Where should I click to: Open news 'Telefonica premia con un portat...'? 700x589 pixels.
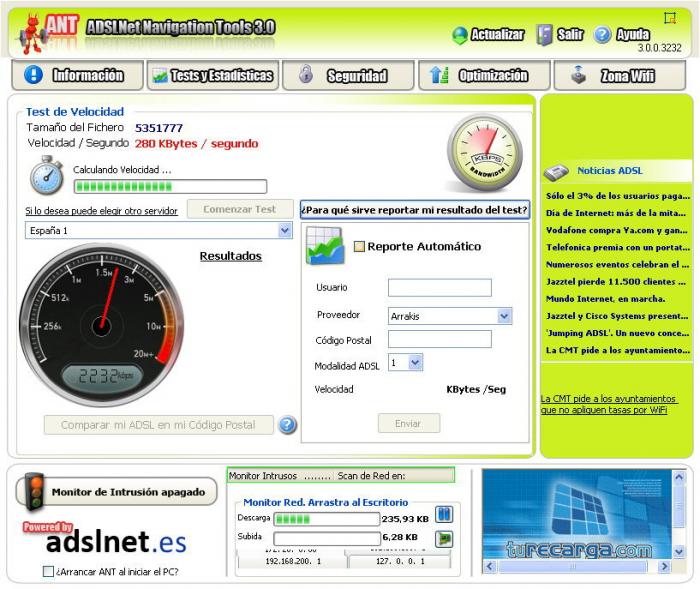click(x=618, y=247)
